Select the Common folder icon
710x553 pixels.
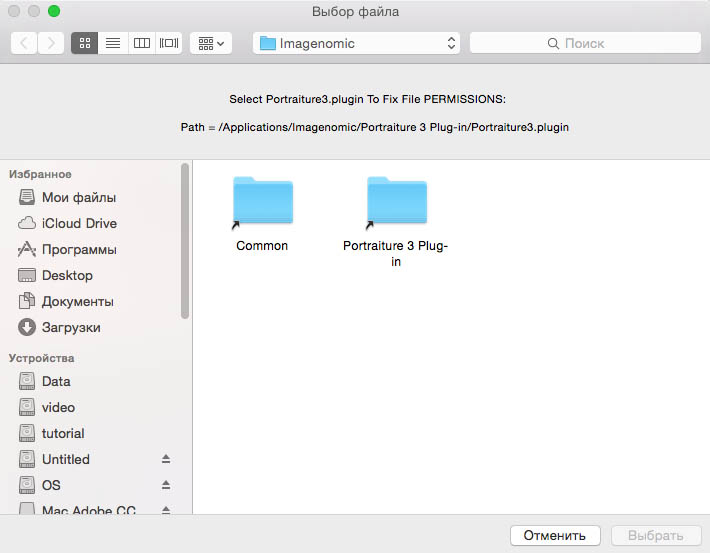coord(263,202)
